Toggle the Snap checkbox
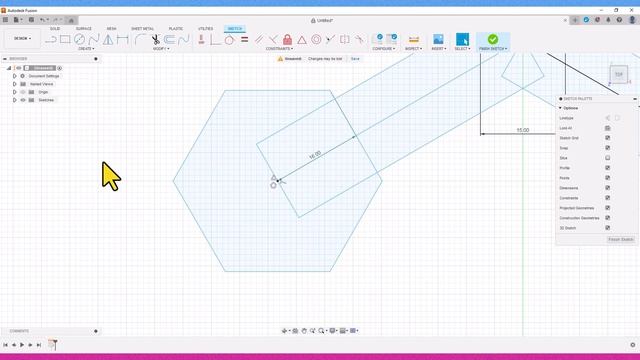 click(607, 148)
